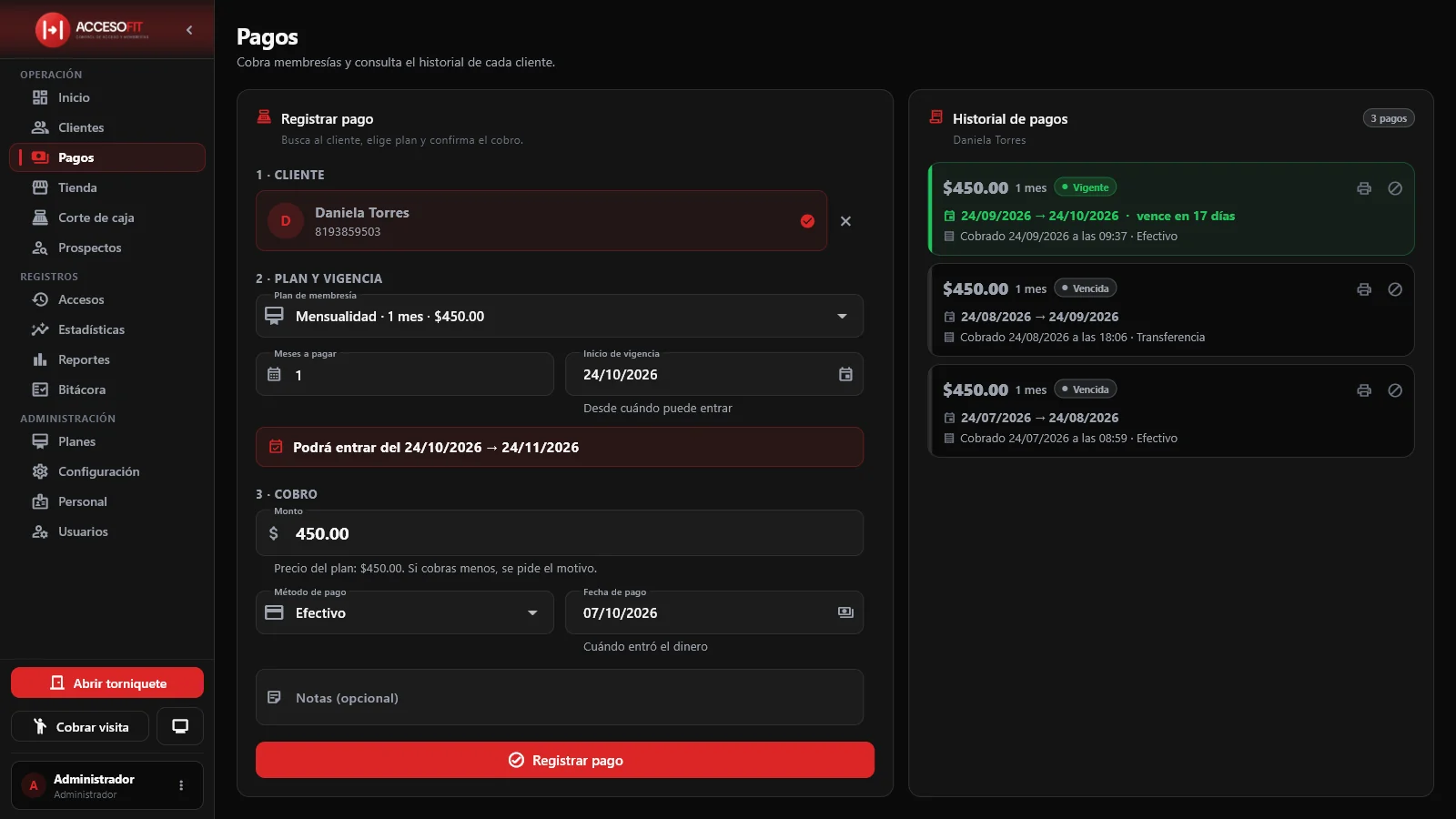Screen dimensions: 1456x819
Task: Open the Accesos log
Action: [107, 299]
